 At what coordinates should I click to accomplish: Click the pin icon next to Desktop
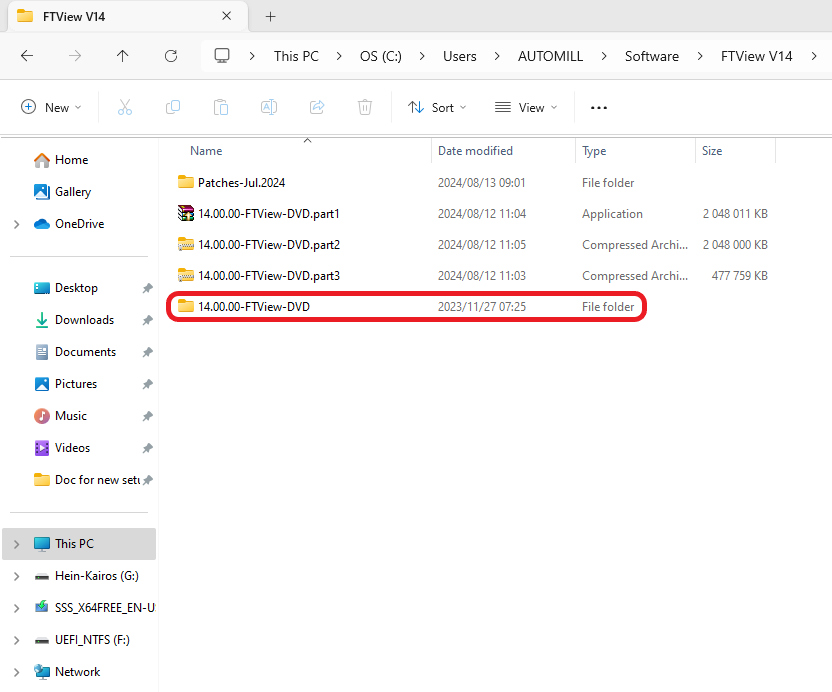(148, 288)
